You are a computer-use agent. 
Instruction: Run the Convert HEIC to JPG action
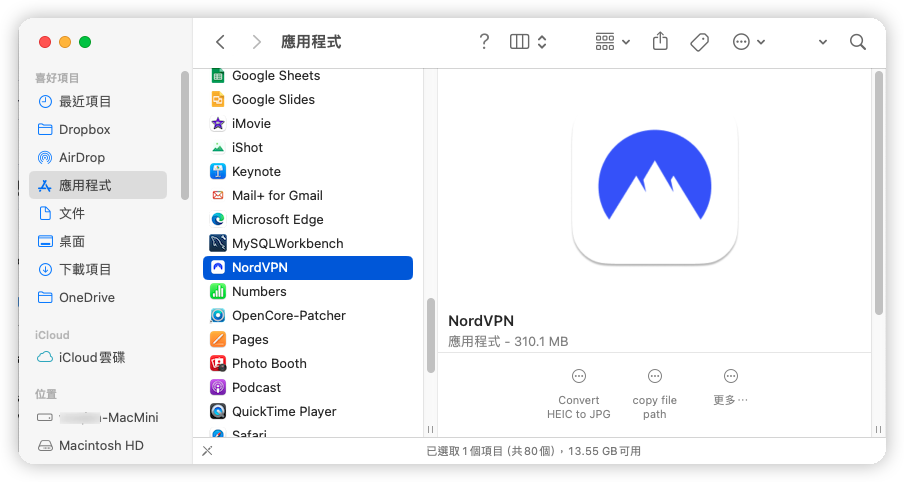pos(579,394)
